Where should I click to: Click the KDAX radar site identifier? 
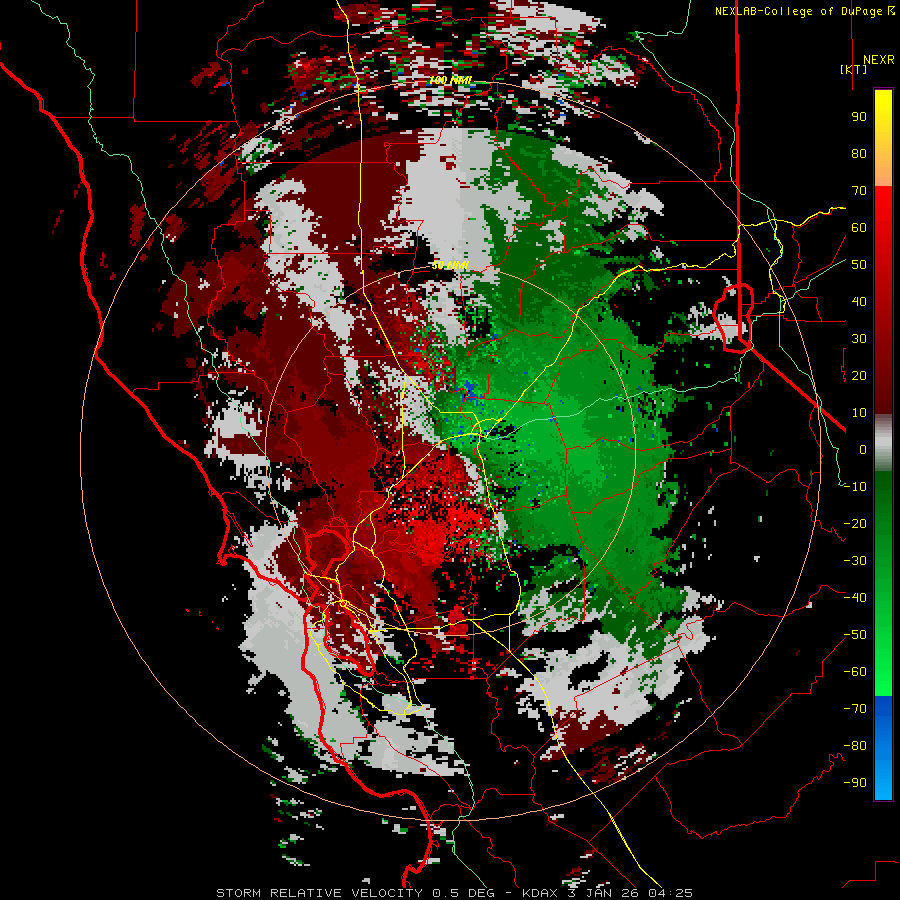point(540,893)
